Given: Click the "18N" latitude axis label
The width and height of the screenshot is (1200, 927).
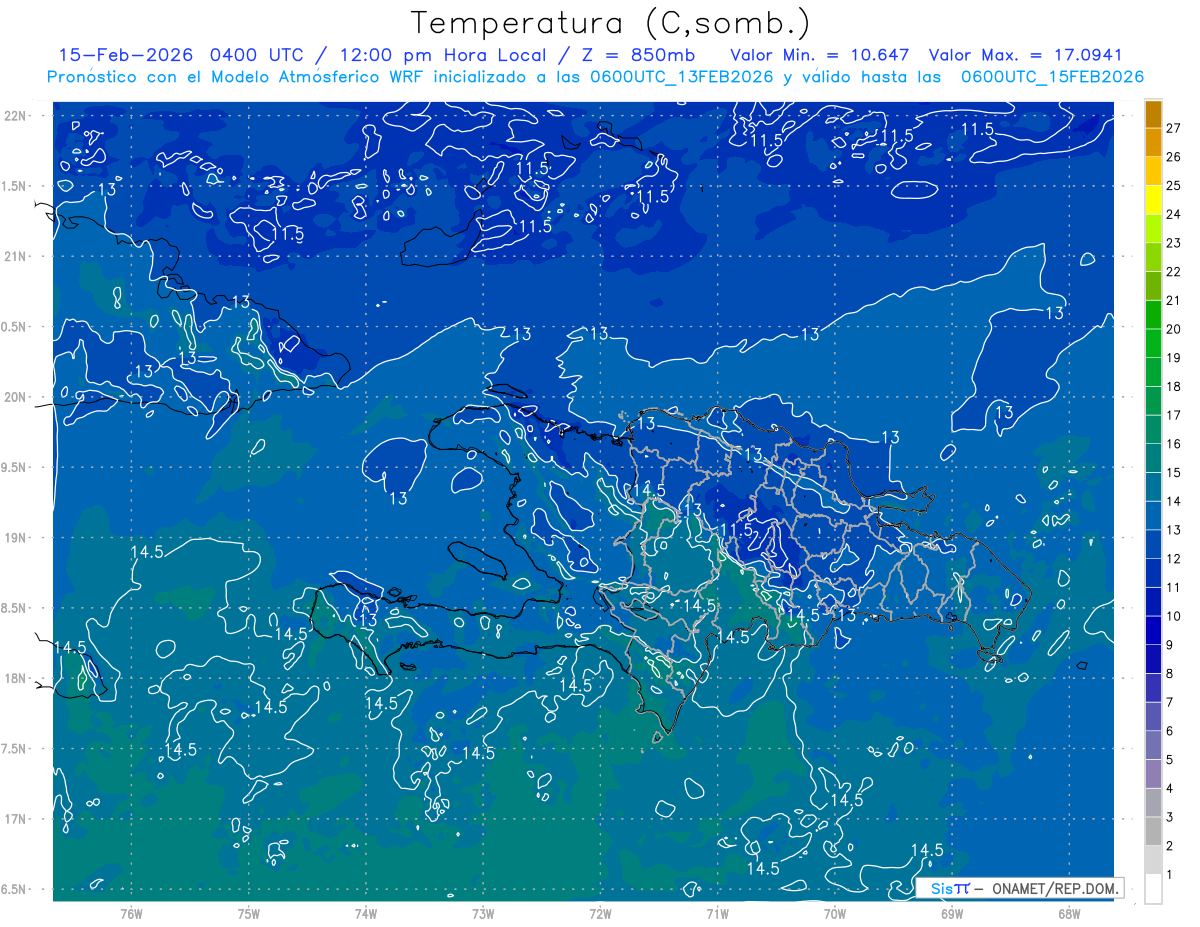Looking at the screenshot, I should [15, 679].
